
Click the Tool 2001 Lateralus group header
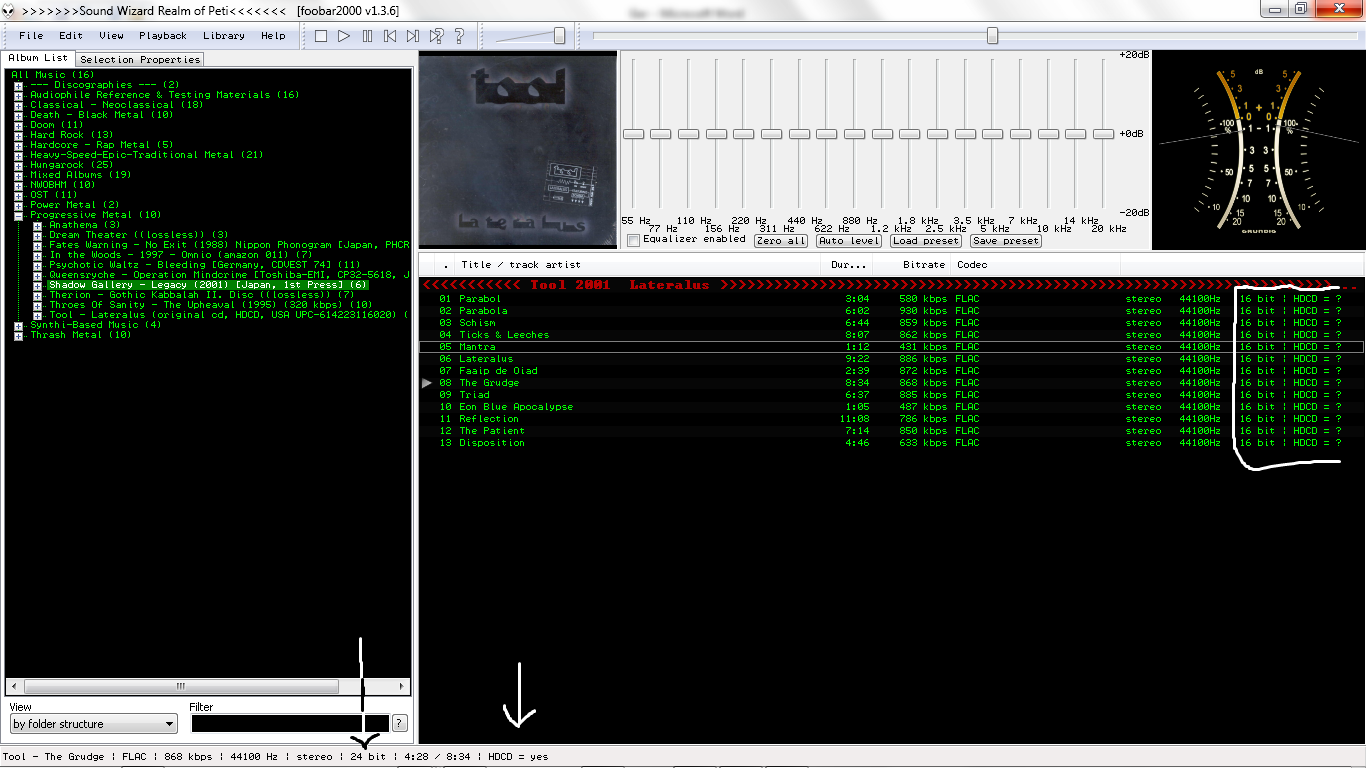(x=890, y=285)
